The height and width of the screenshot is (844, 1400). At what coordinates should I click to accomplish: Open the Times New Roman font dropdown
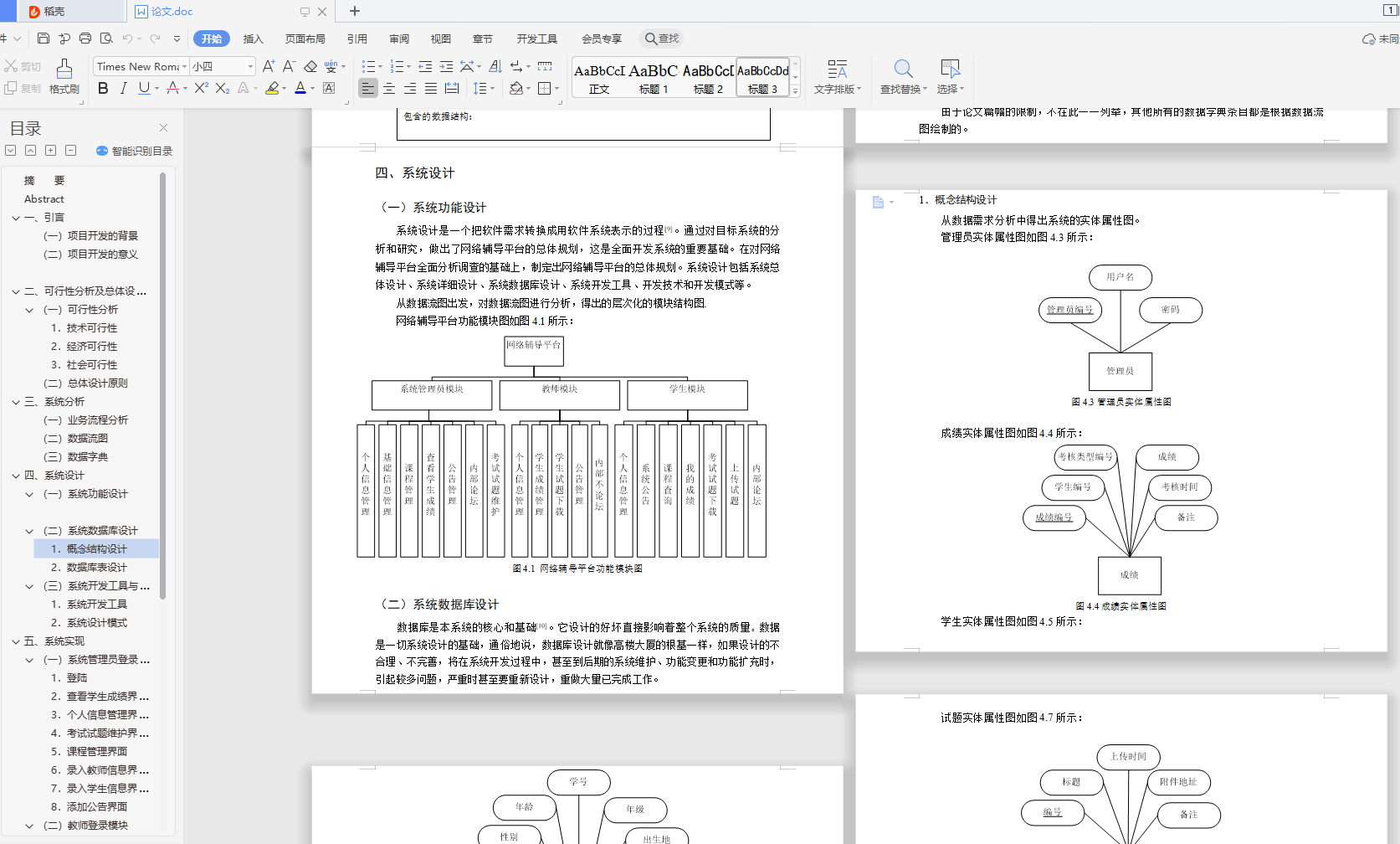pos(184,66)
